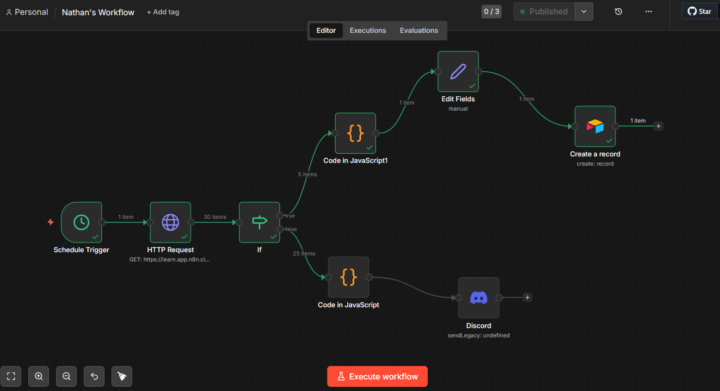This screenshot has width=720, height=391.
Task: Click the '25 items' connection label
Action: tap(304, 253)
